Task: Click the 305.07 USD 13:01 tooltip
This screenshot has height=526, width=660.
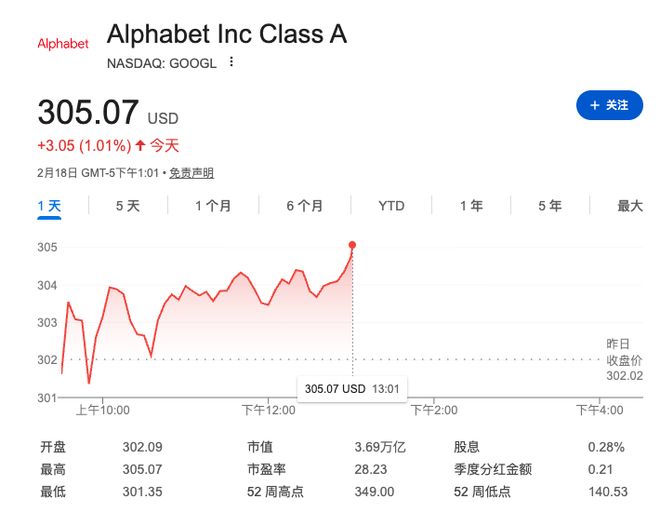Action: 352,388
